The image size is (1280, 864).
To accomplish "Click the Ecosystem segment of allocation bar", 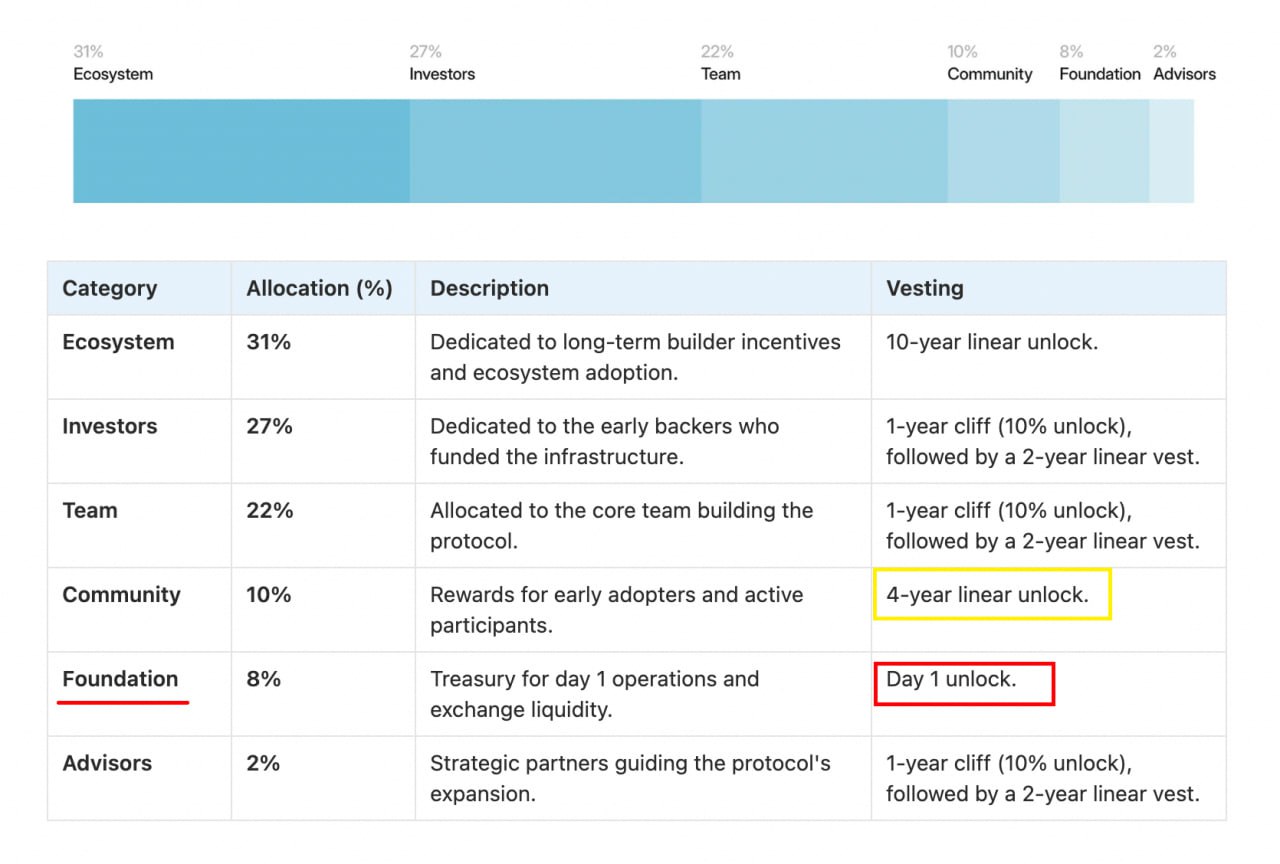I will click(241, 151).
